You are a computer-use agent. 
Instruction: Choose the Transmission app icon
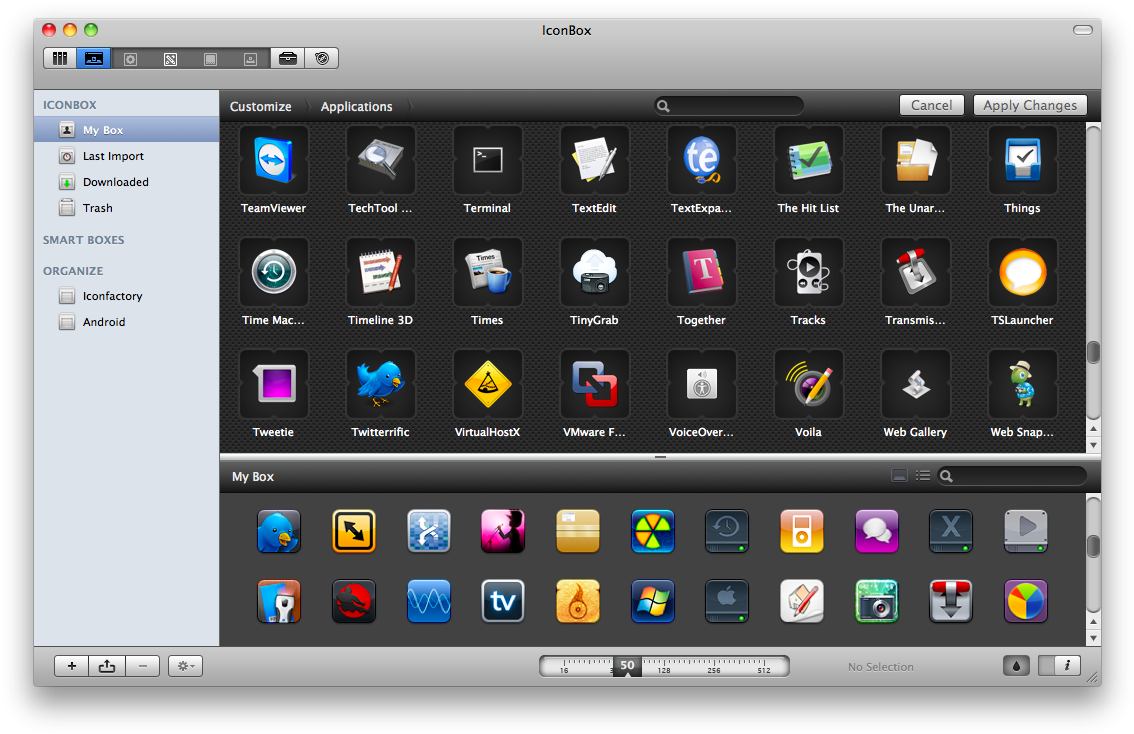(x=916, y=272)
